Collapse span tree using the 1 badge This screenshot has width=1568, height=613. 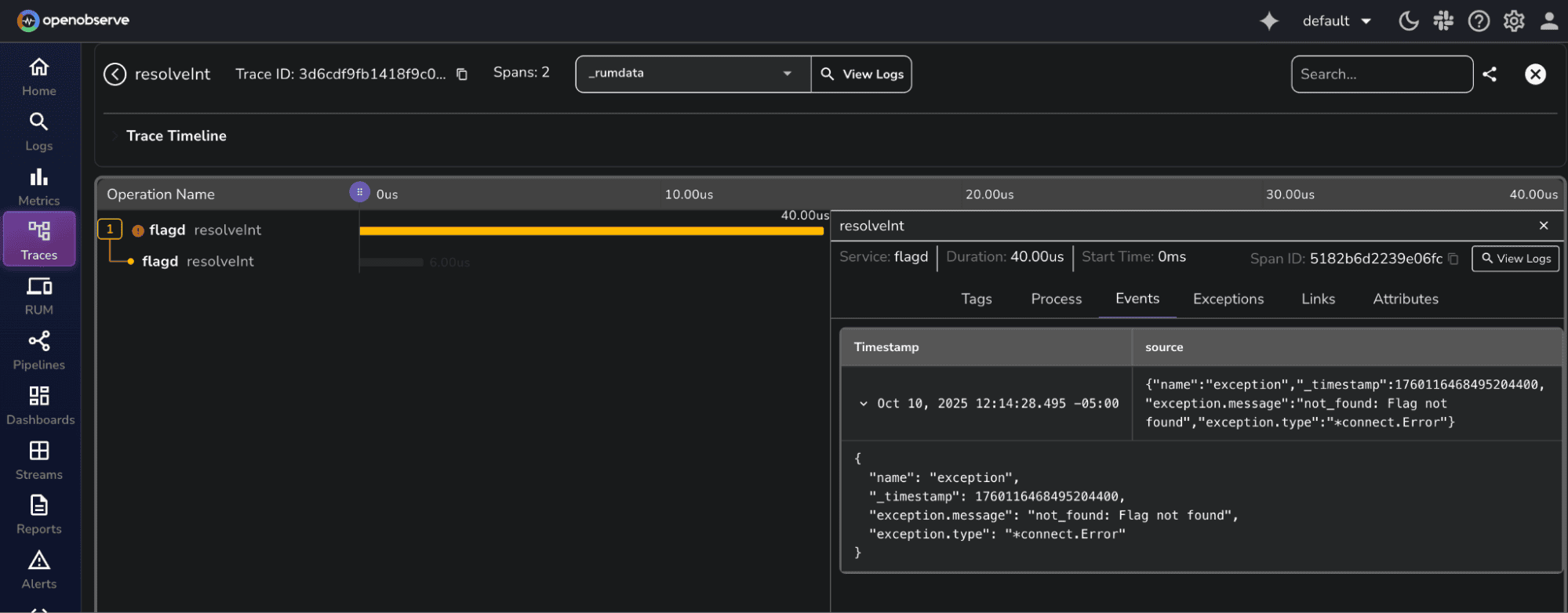110,229
